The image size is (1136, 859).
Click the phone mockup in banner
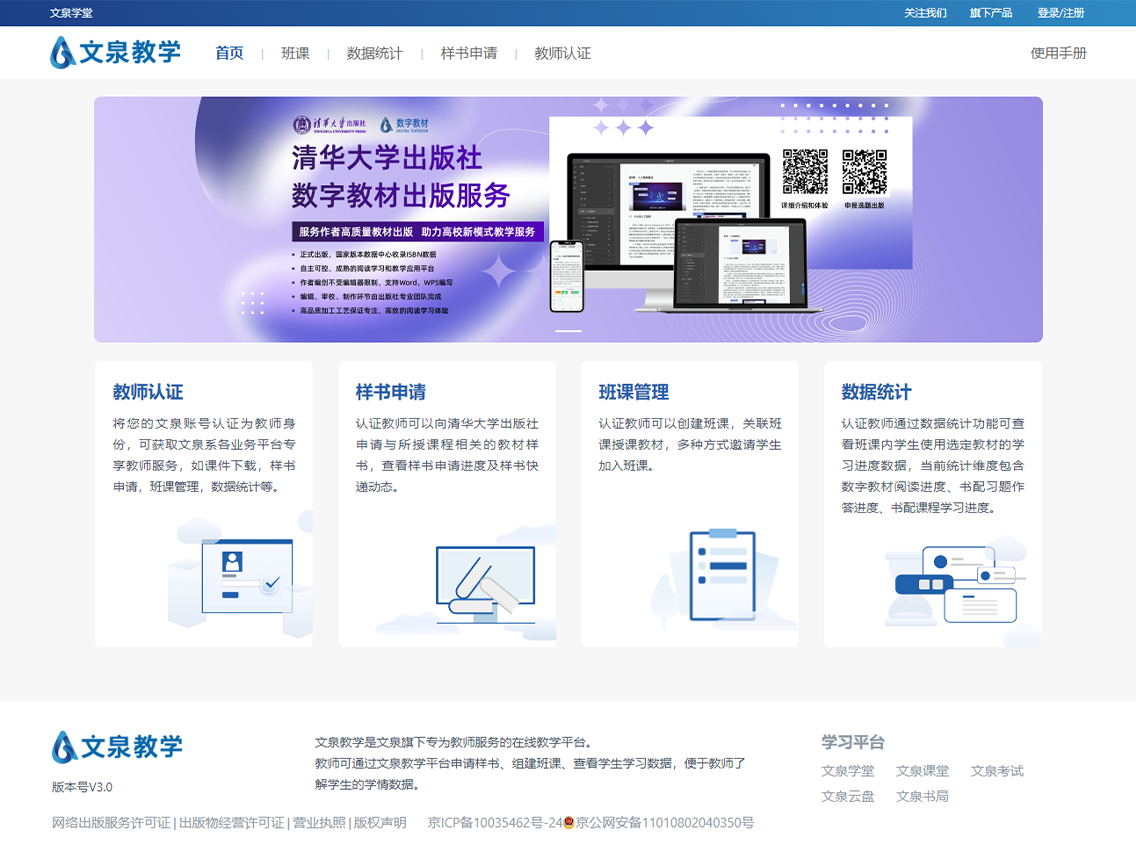pyautogui.click(x=567, y=276)
